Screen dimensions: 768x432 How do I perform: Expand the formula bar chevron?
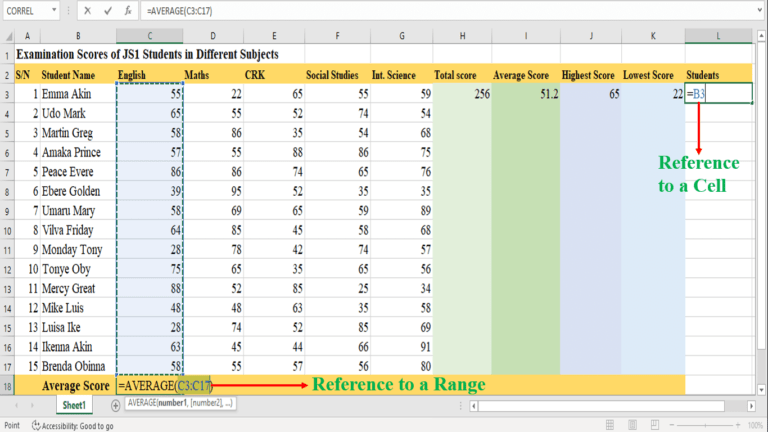[760, 10]
